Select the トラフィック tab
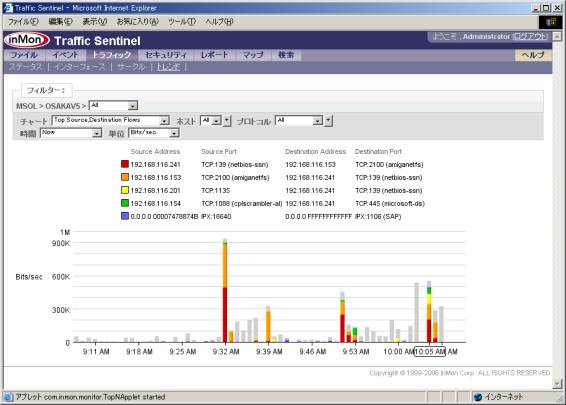 click(112, 55)
